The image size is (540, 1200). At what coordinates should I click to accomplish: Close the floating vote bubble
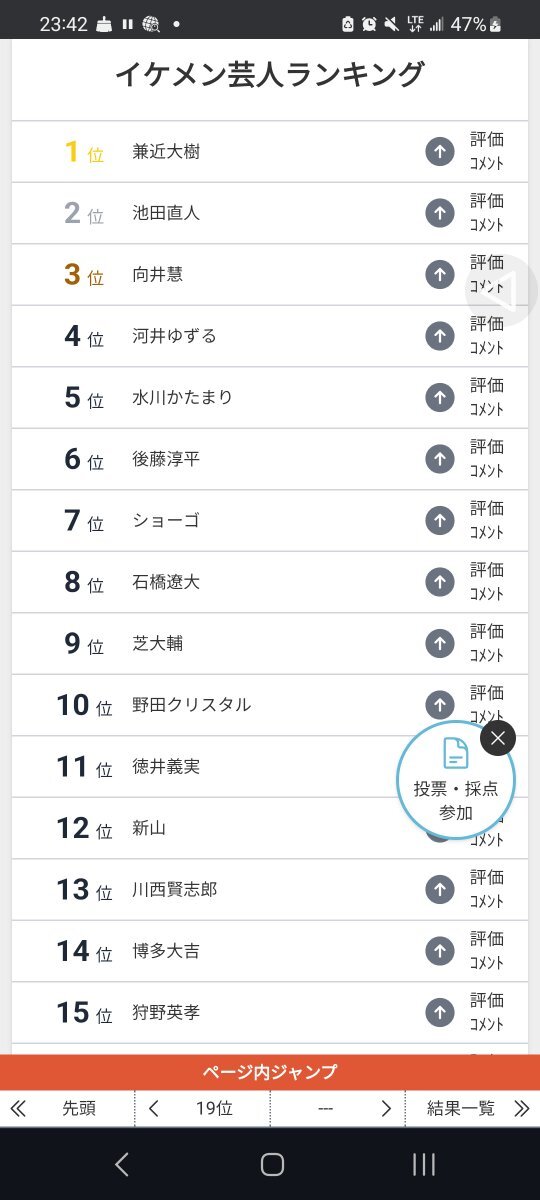(498, 739)
